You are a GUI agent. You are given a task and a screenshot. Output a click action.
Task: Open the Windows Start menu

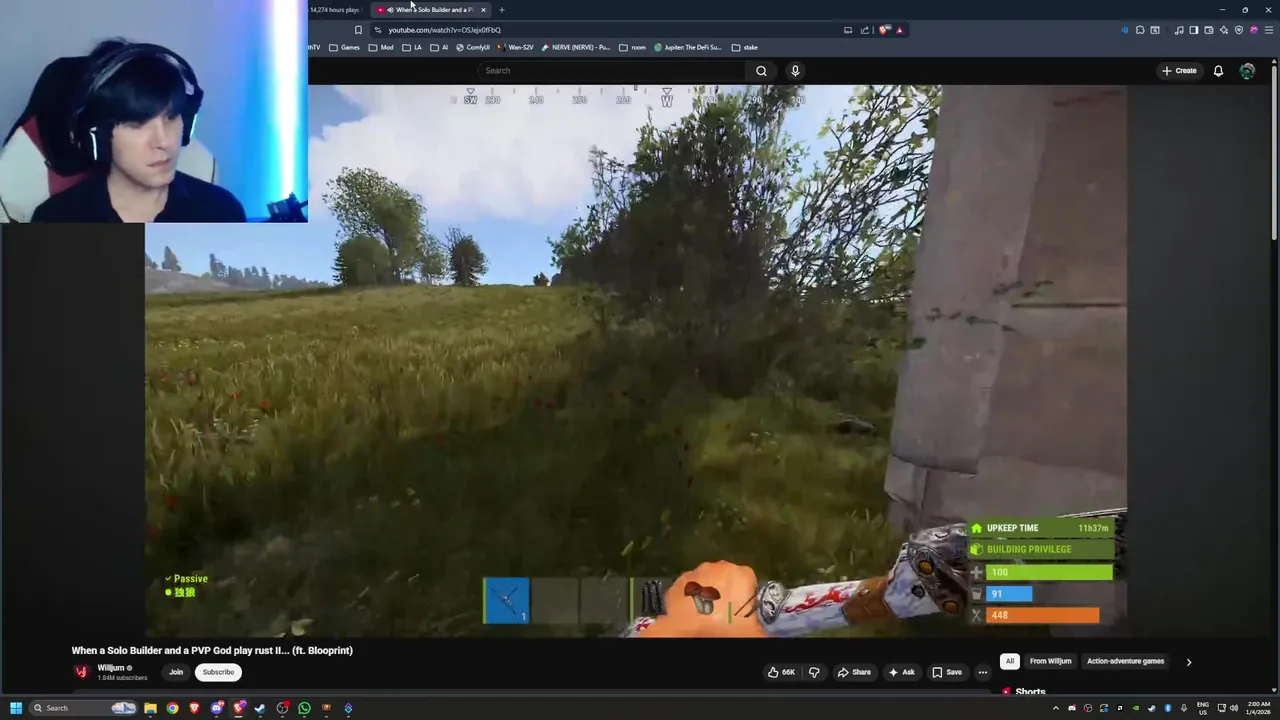tap(16, 708)
